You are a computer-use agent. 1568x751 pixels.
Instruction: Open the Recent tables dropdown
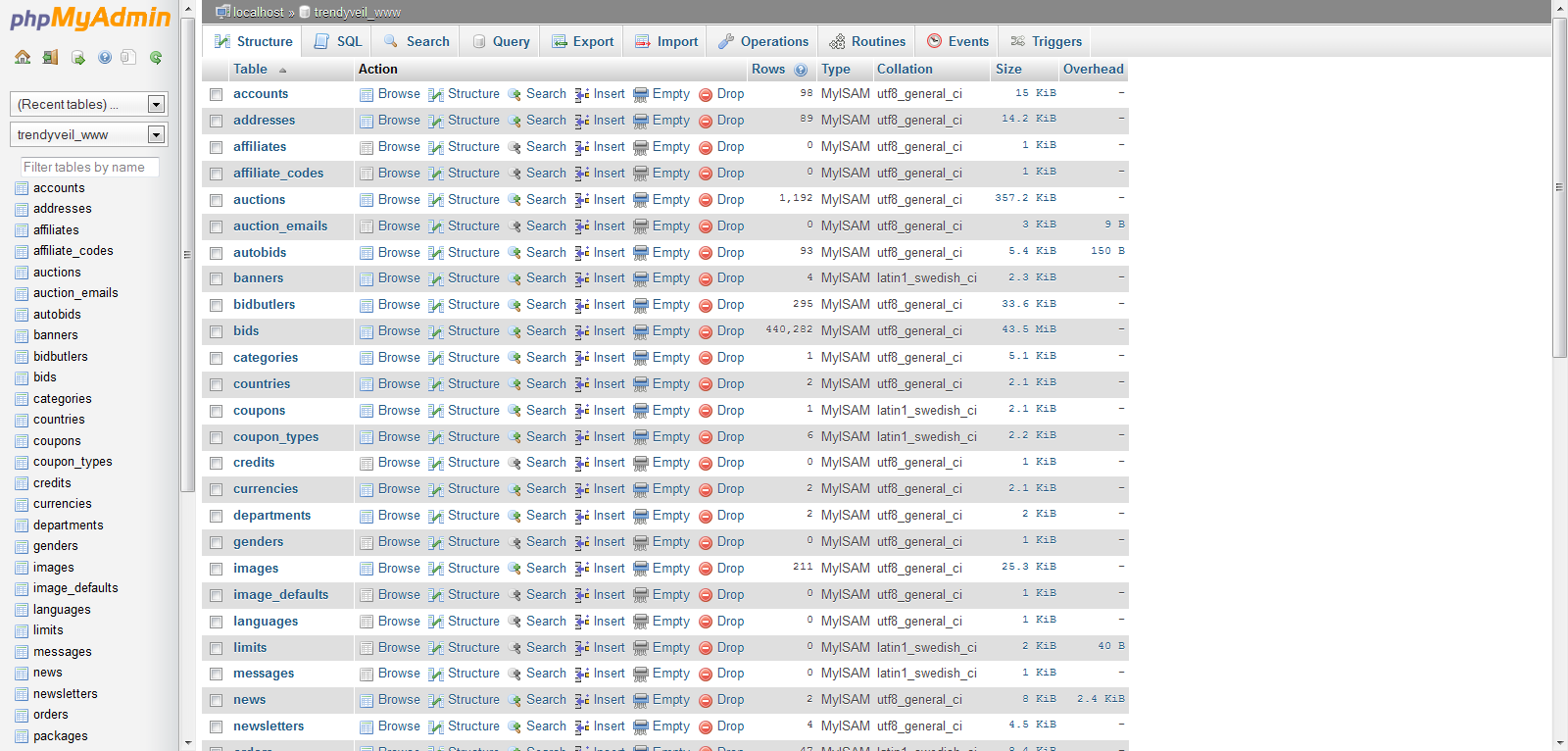click(x=89, y=104)
